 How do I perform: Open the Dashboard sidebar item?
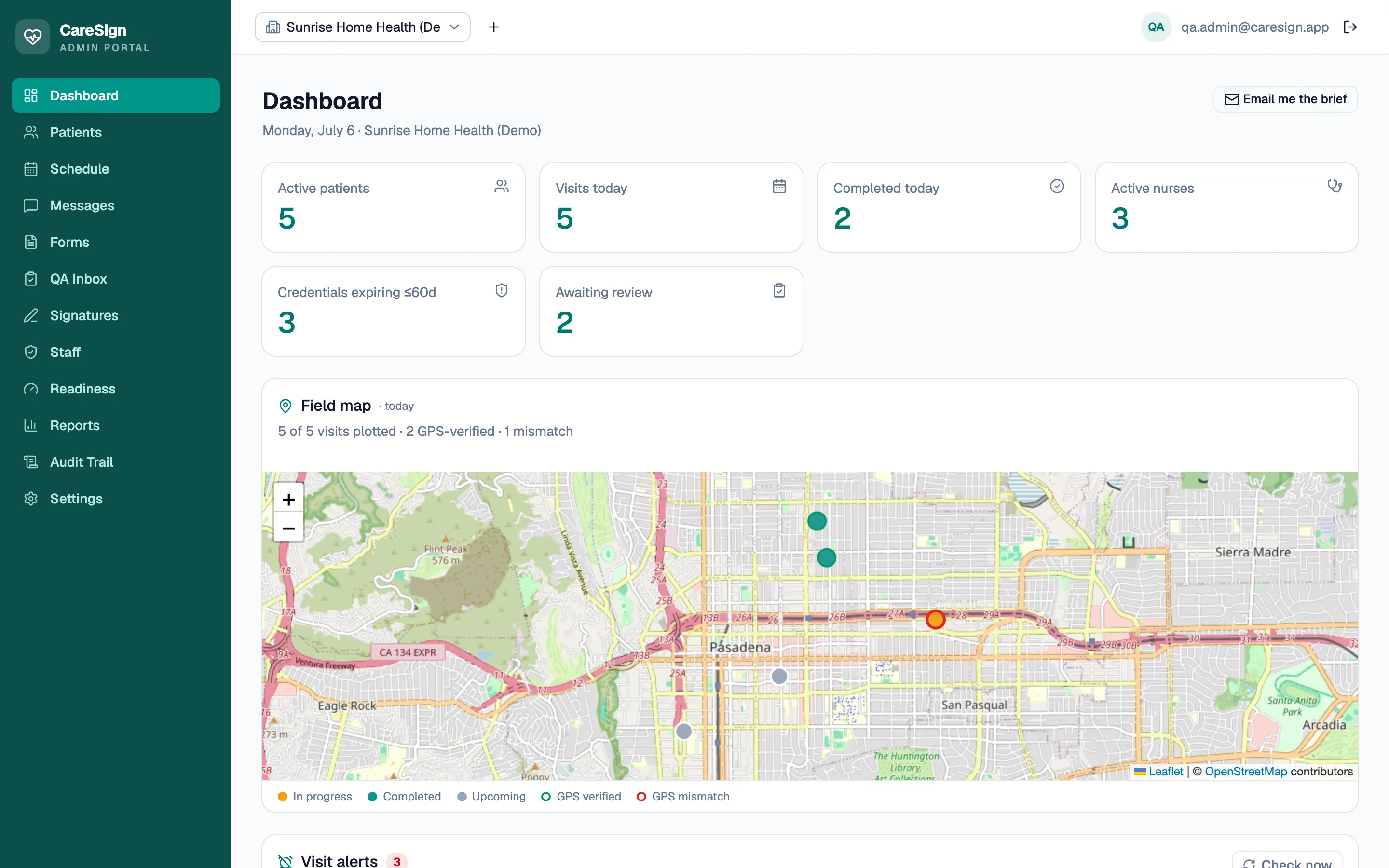(x=115, y=95)
